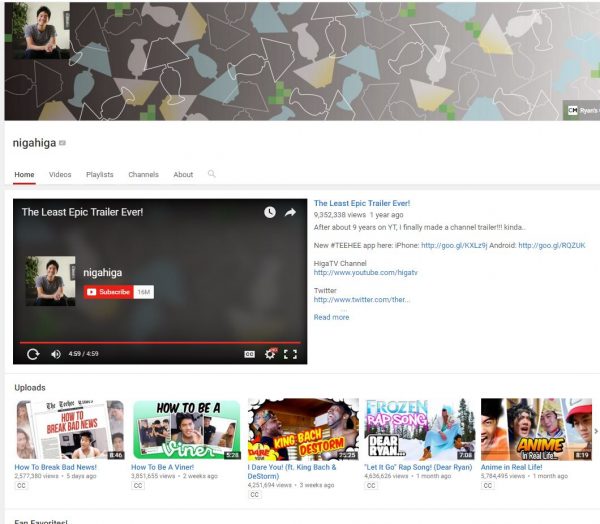The height and width of the screenshot is (524, 600).
Task: Click the CC badge under I Dare You
Action: coord(254,495)
